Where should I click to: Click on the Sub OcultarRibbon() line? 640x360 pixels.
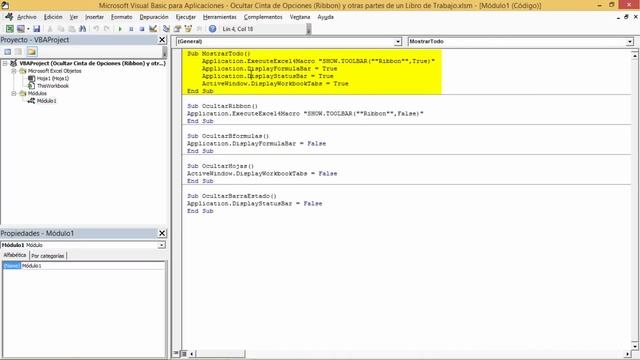pos(222,106)
